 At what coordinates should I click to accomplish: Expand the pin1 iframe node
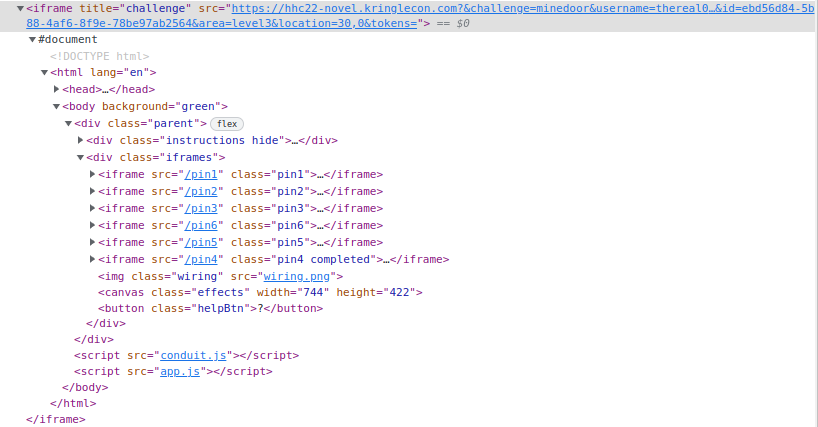pyautogui.click(x=92, y=175)
